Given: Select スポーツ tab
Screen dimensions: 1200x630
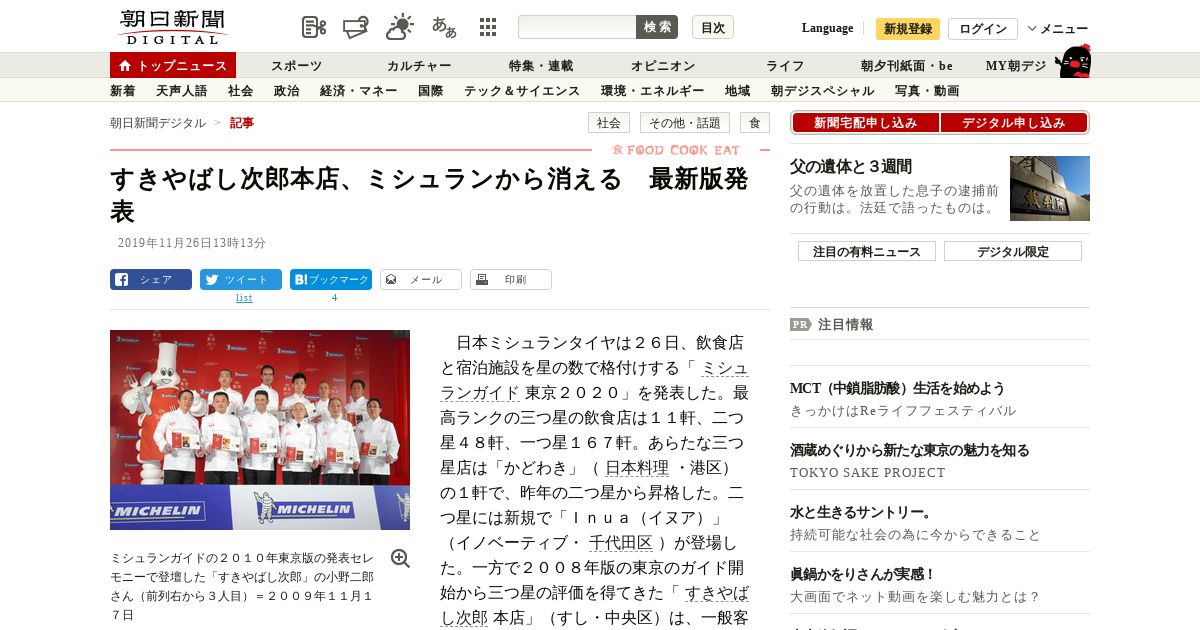Looking at the screenshot, I should coord(296,66).
